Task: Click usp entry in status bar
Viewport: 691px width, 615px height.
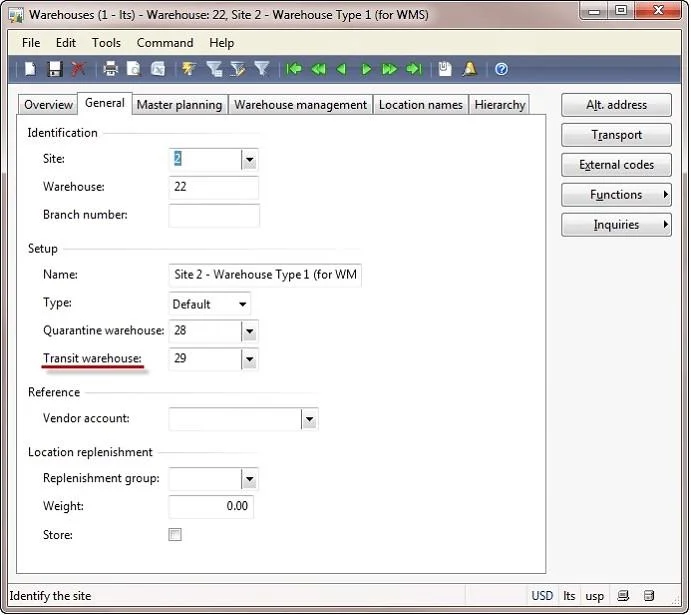Action: click(594, 596)
